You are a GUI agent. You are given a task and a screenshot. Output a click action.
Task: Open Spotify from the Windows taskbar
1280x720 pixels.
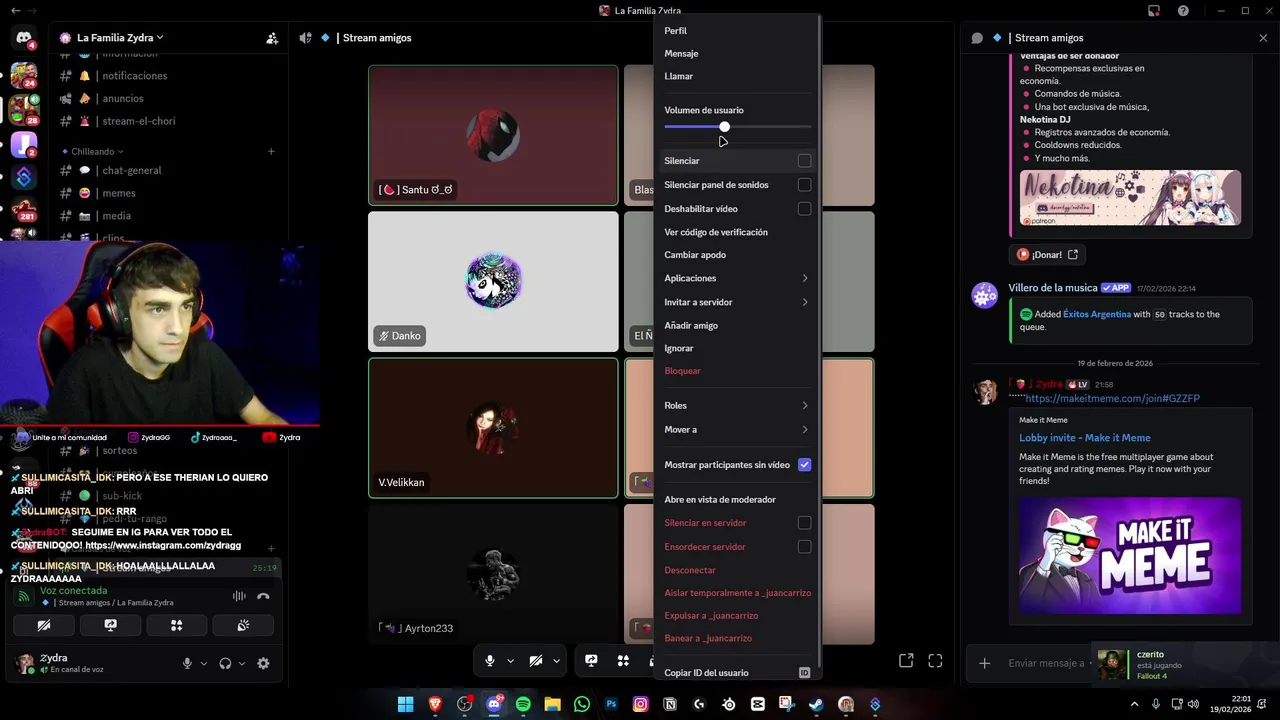pos(523,704)
